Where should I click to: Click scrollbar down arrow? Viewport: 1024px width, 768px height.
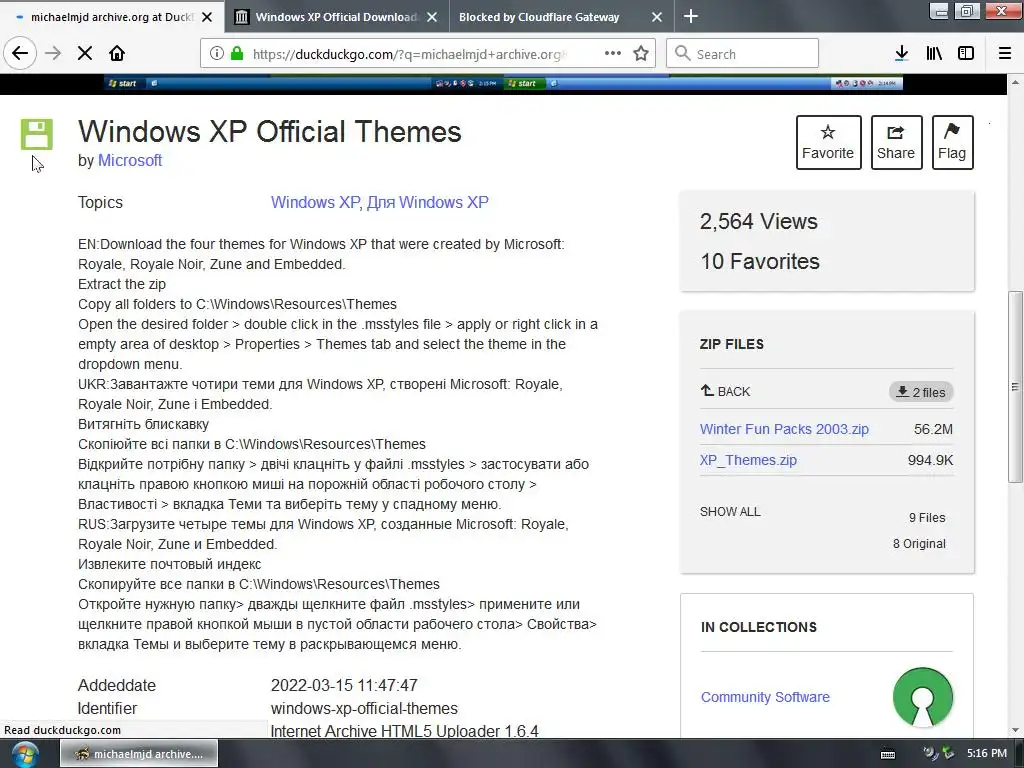coord(1015,730)
